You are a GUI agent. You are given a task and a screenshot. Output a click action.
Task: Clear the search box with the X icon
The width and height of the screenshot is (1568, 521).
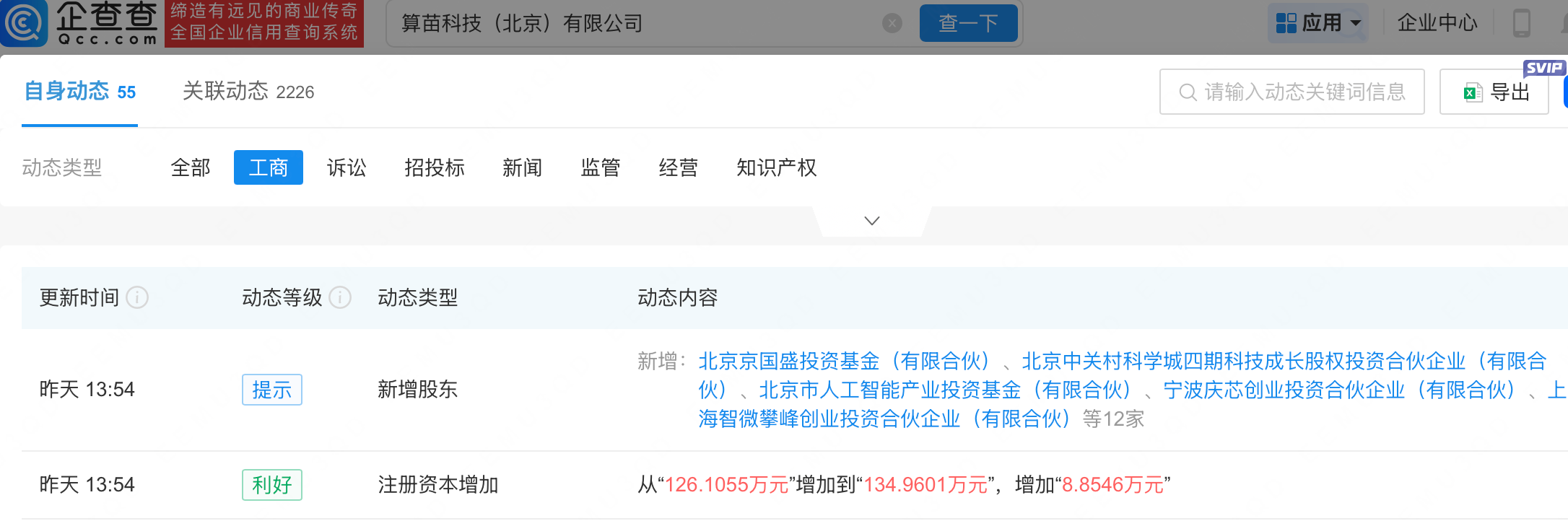(x=892, y=23)
